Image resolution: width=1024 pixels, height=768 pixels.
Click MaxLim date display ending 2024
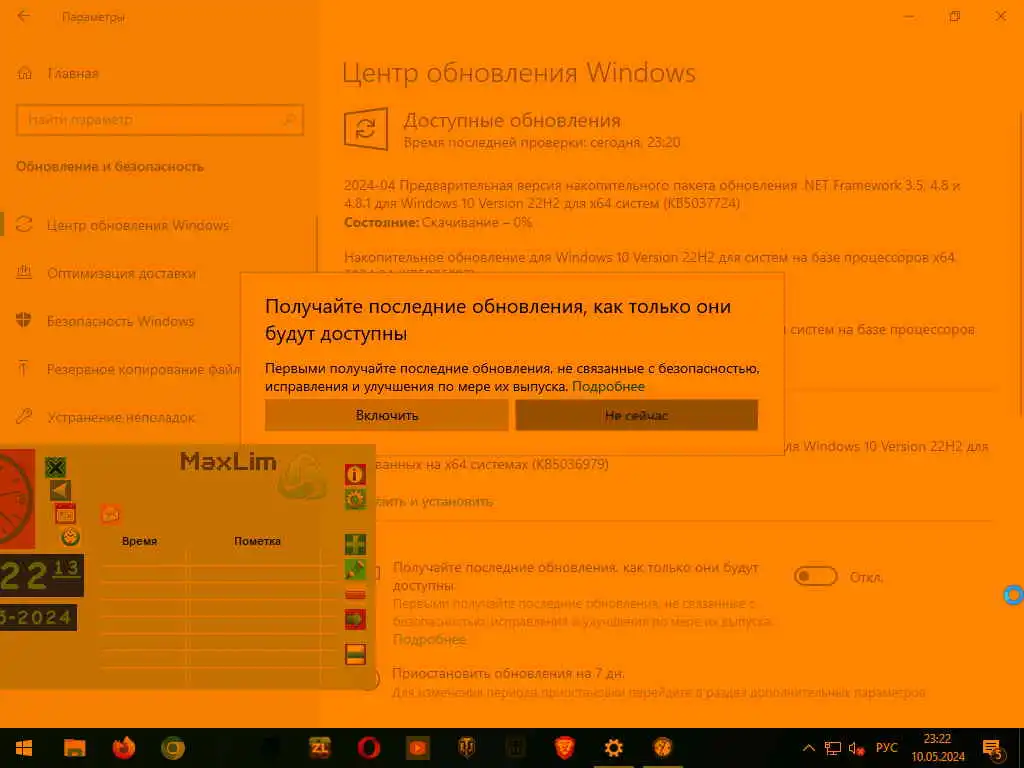[x=37, y=617]
